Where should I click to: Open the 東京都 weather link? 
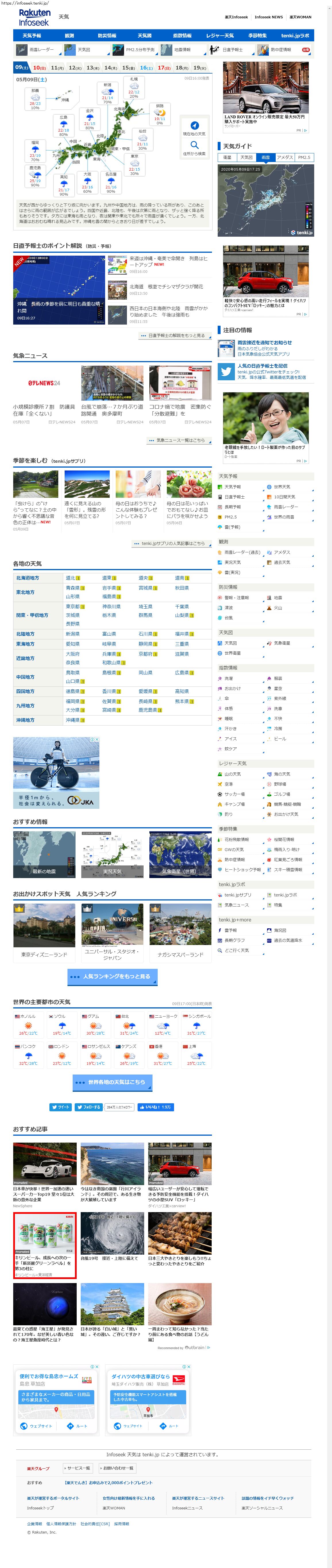click(x=72, y=606)
